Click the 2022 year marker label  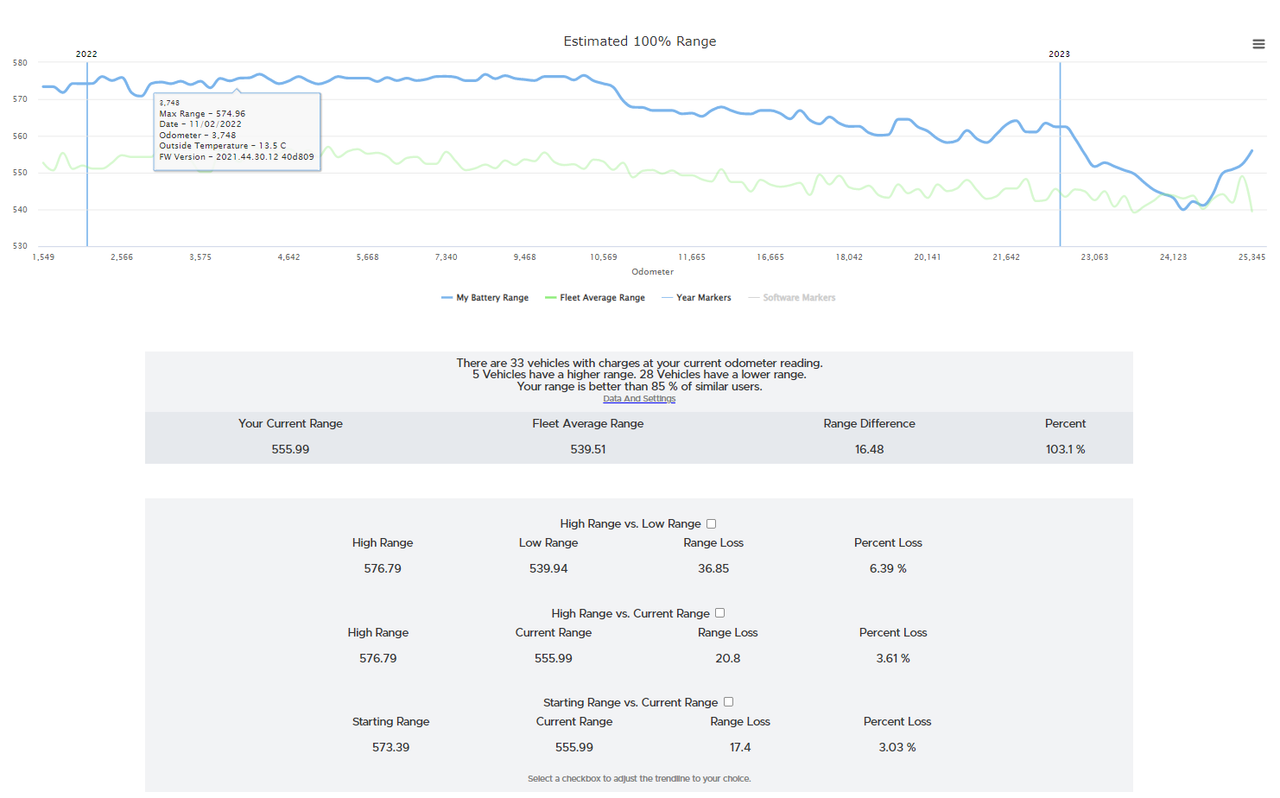coord(87,54)
